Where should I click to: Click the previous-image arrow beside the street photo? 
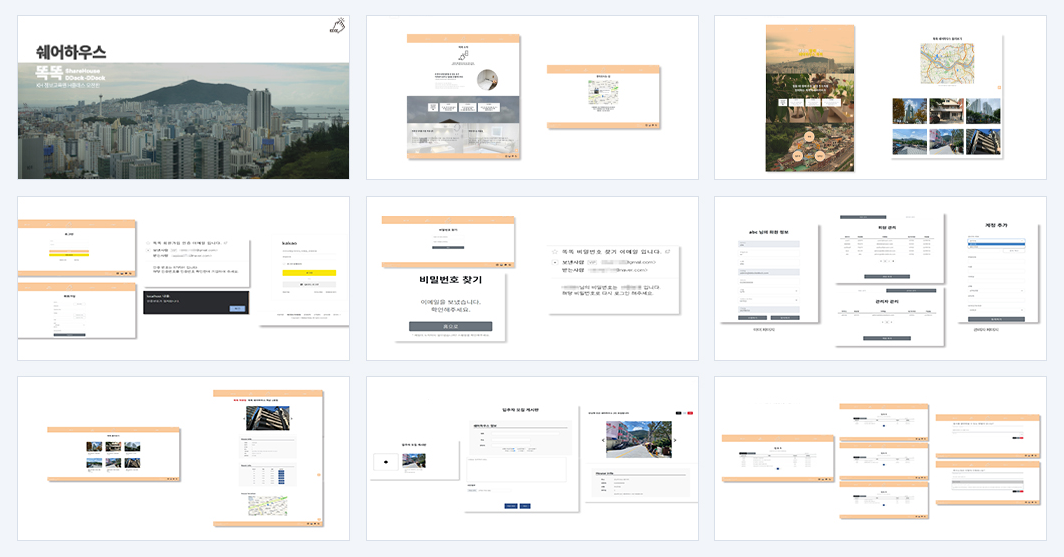tap(603, 440)
